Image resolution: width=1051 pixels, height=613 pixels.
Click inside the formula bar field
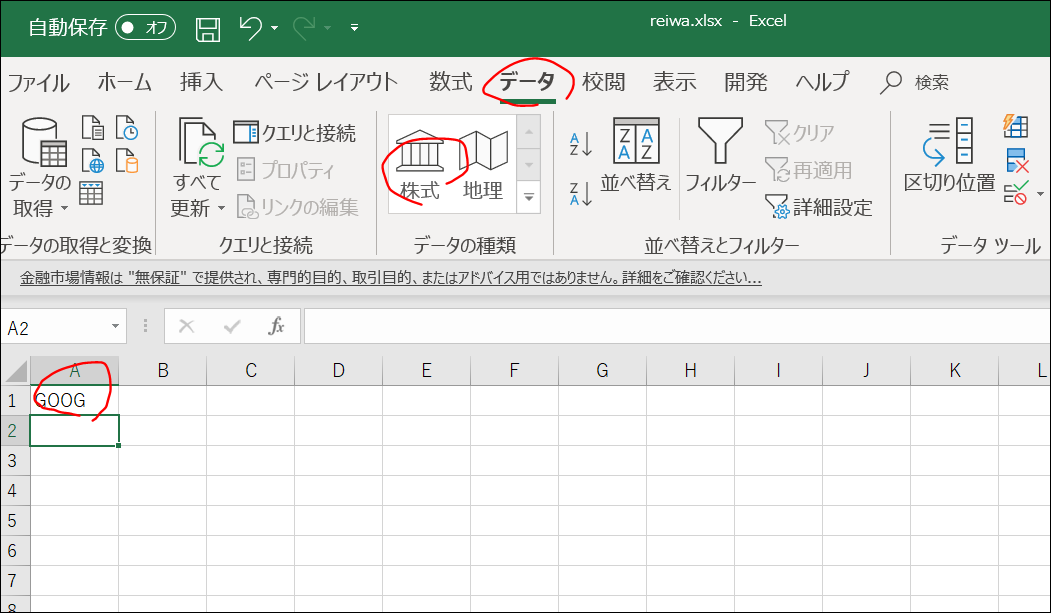(x=677, y=326)
